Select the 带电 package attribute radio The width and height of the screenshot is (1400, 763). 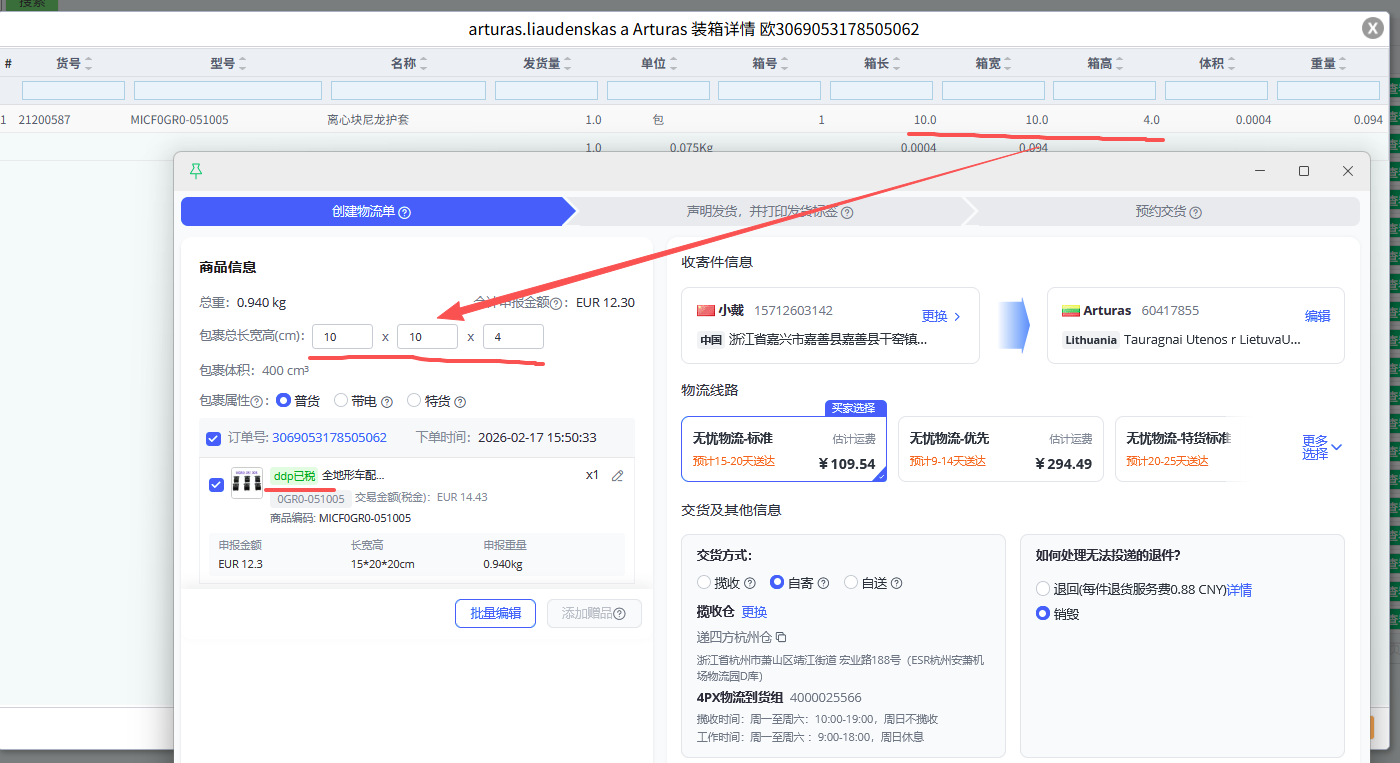(341, 401)
